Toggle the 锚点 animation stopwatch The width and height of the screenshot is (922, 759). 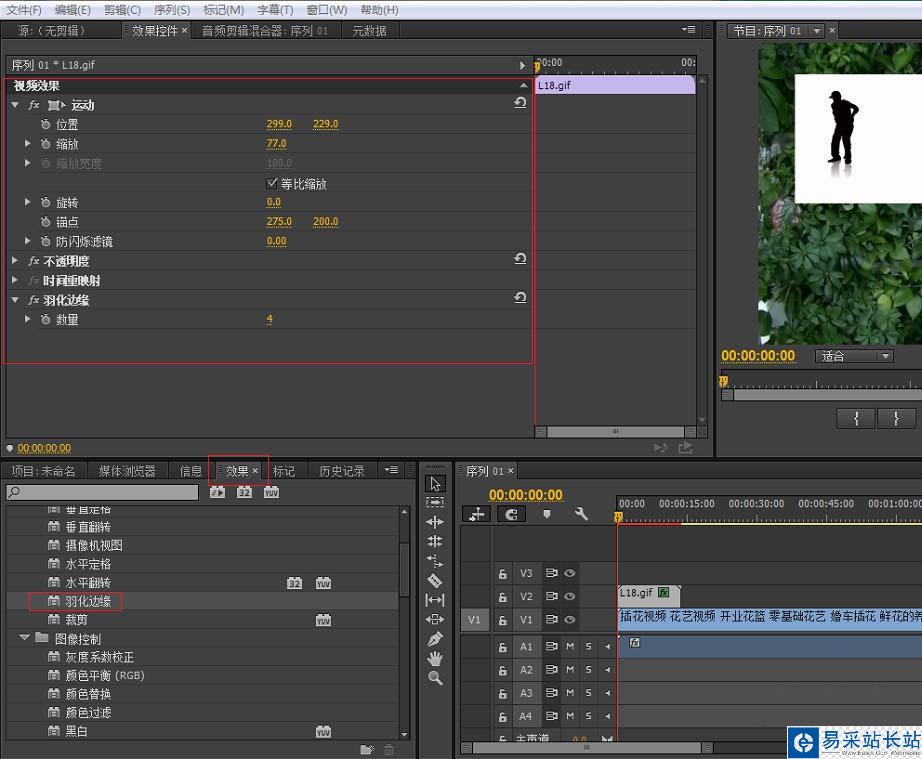coord(45,222)
